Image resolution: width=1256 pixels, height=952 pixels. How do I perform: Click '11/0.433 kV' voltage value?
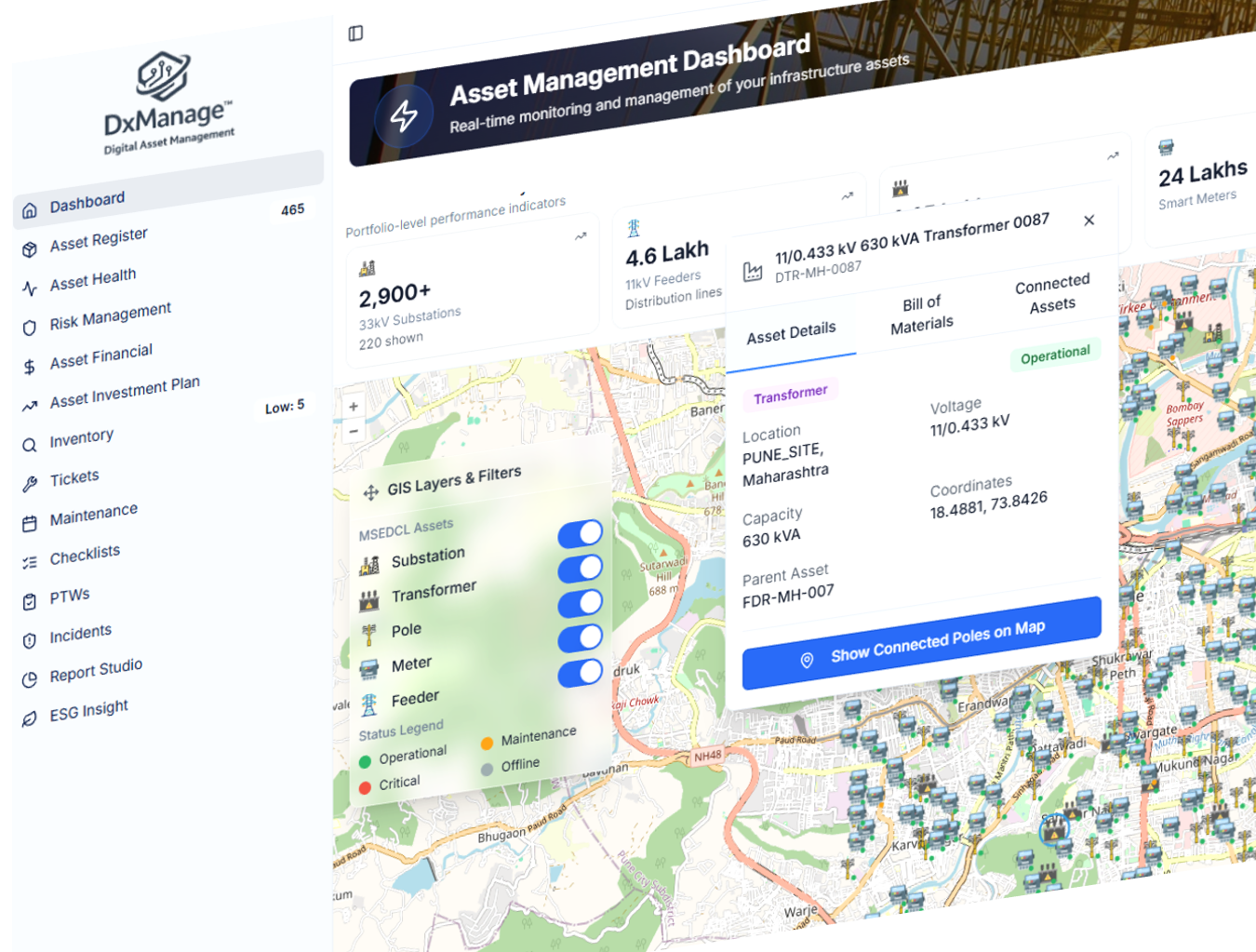969,427
